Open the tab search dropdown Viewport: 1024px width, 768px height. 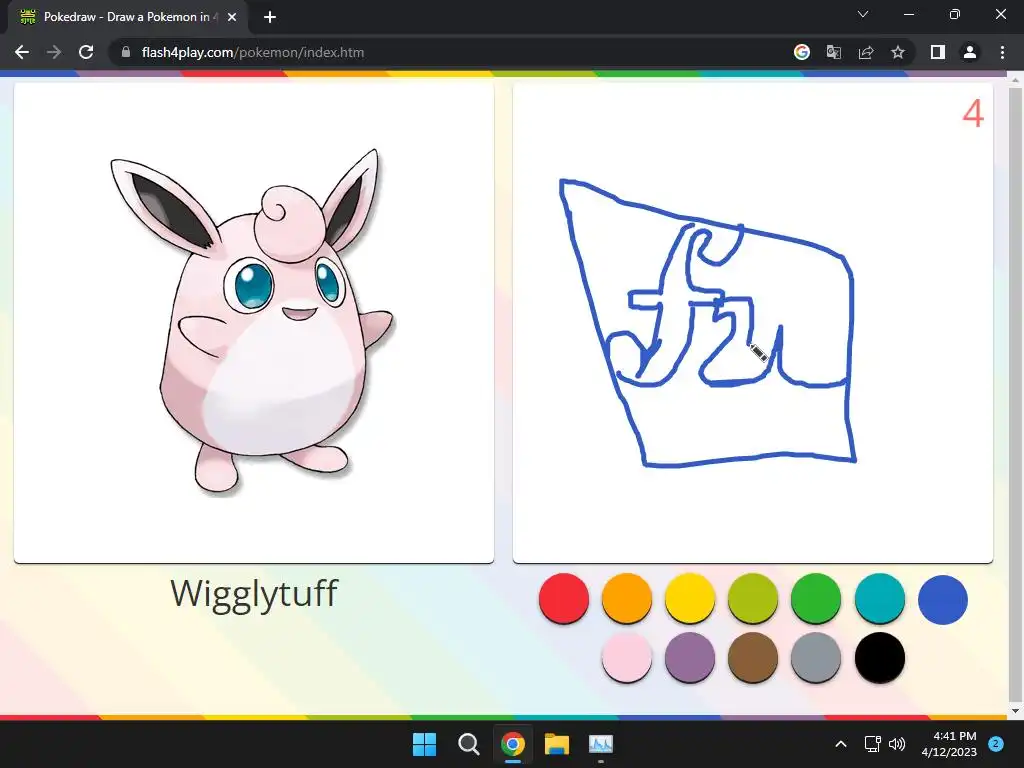pos(863,14)
